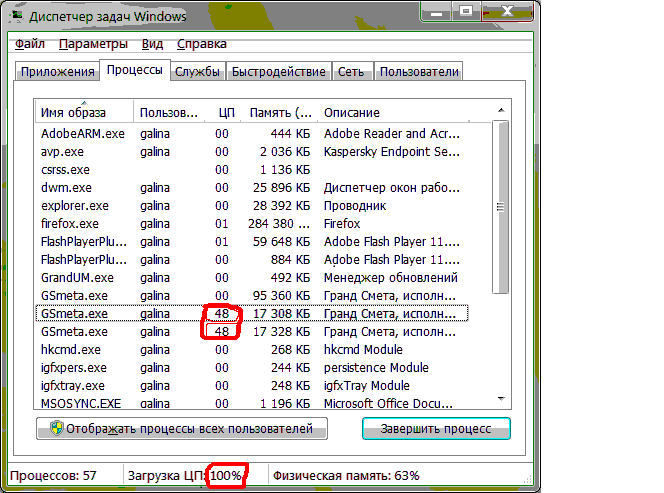Switch to the Пользователи tab

click(x=420, y=72)
